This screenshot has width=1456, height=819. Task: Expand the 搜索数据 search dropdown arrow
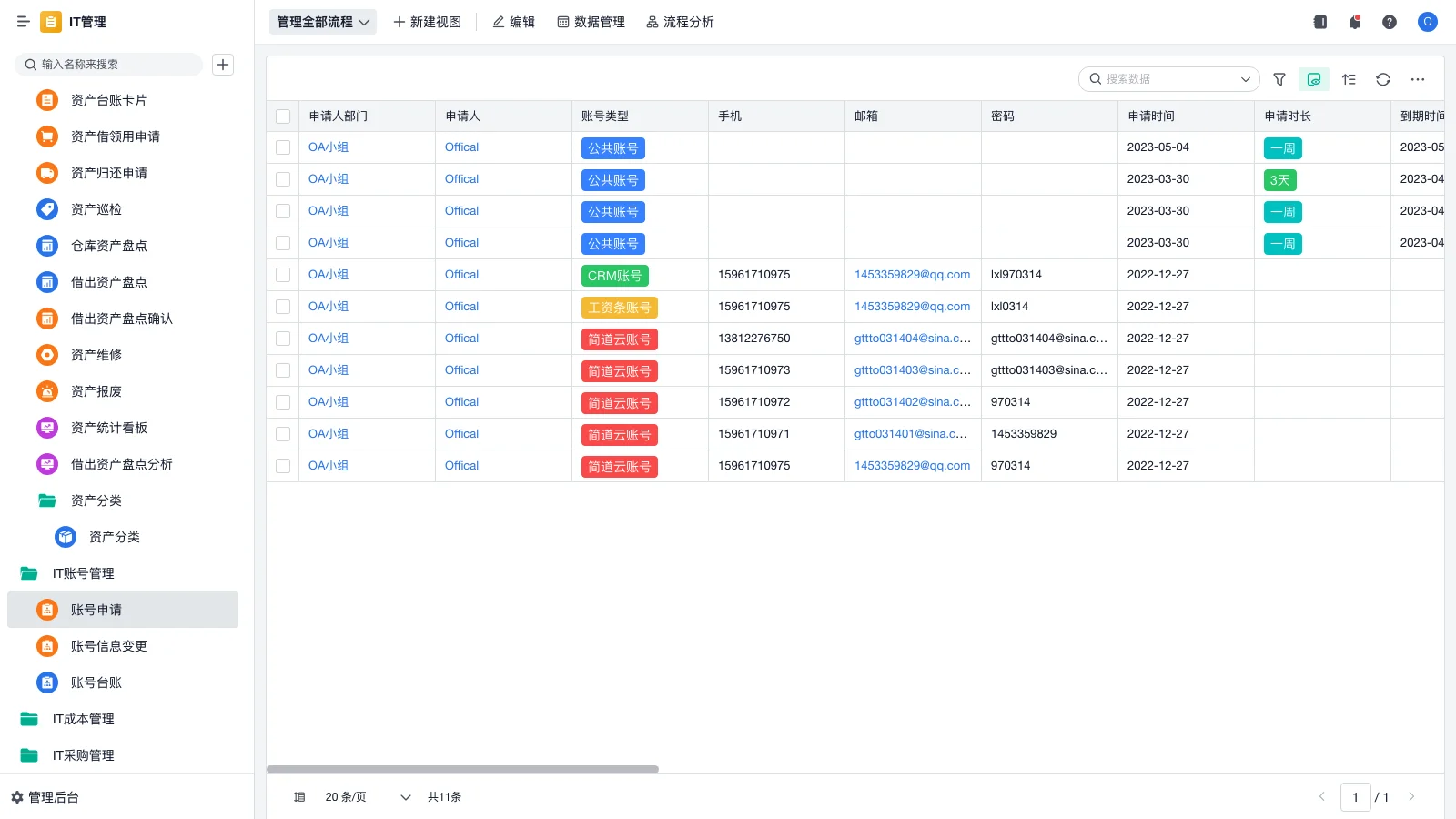(x=1245, y=79)
